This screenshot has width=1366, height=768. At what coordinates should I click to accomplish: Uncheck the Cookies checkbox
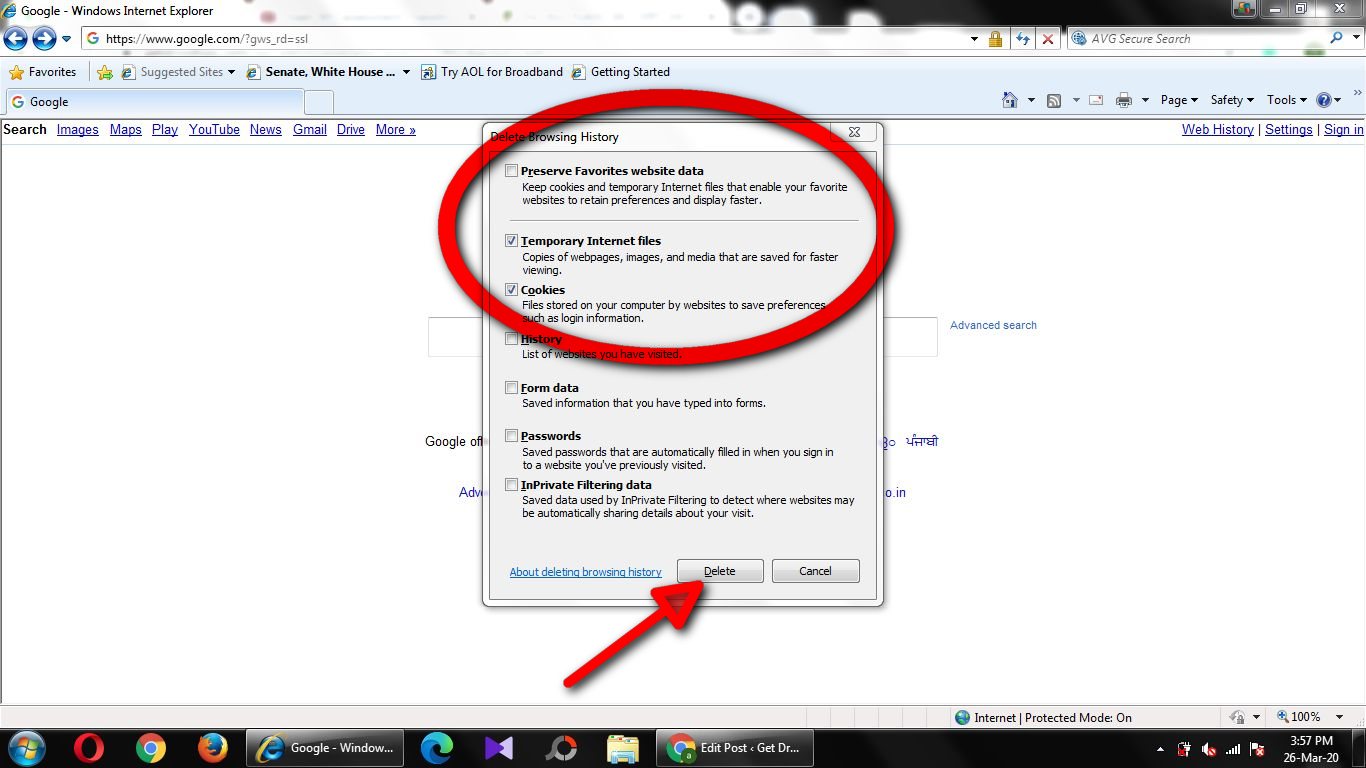[x=511, y=289]
